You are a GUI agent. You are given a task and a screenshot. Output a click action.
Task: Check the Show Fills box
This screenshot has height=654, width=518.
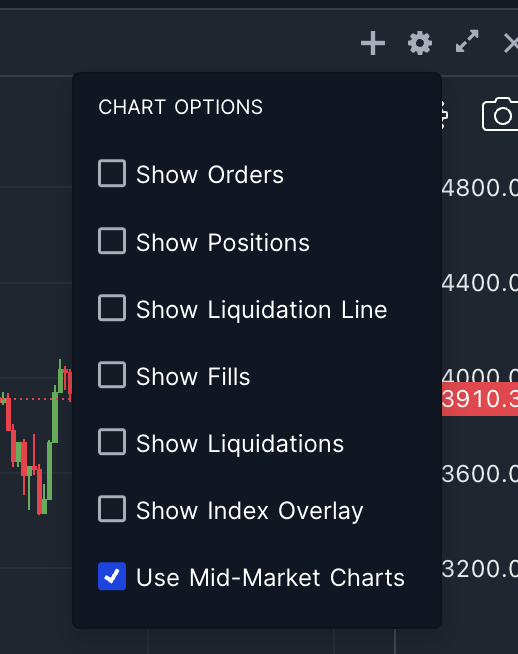[112, 375]
